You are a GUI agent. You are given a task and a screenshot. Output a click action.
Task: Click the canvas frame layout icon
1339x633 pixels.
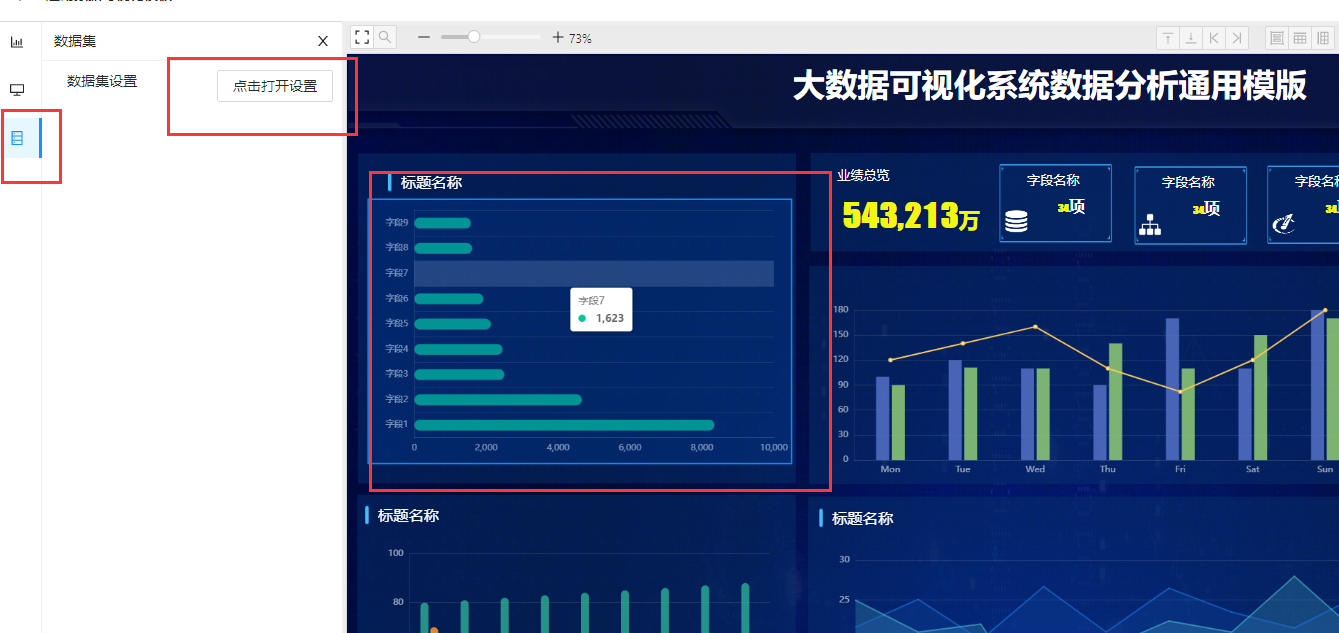pos(1277,38)
